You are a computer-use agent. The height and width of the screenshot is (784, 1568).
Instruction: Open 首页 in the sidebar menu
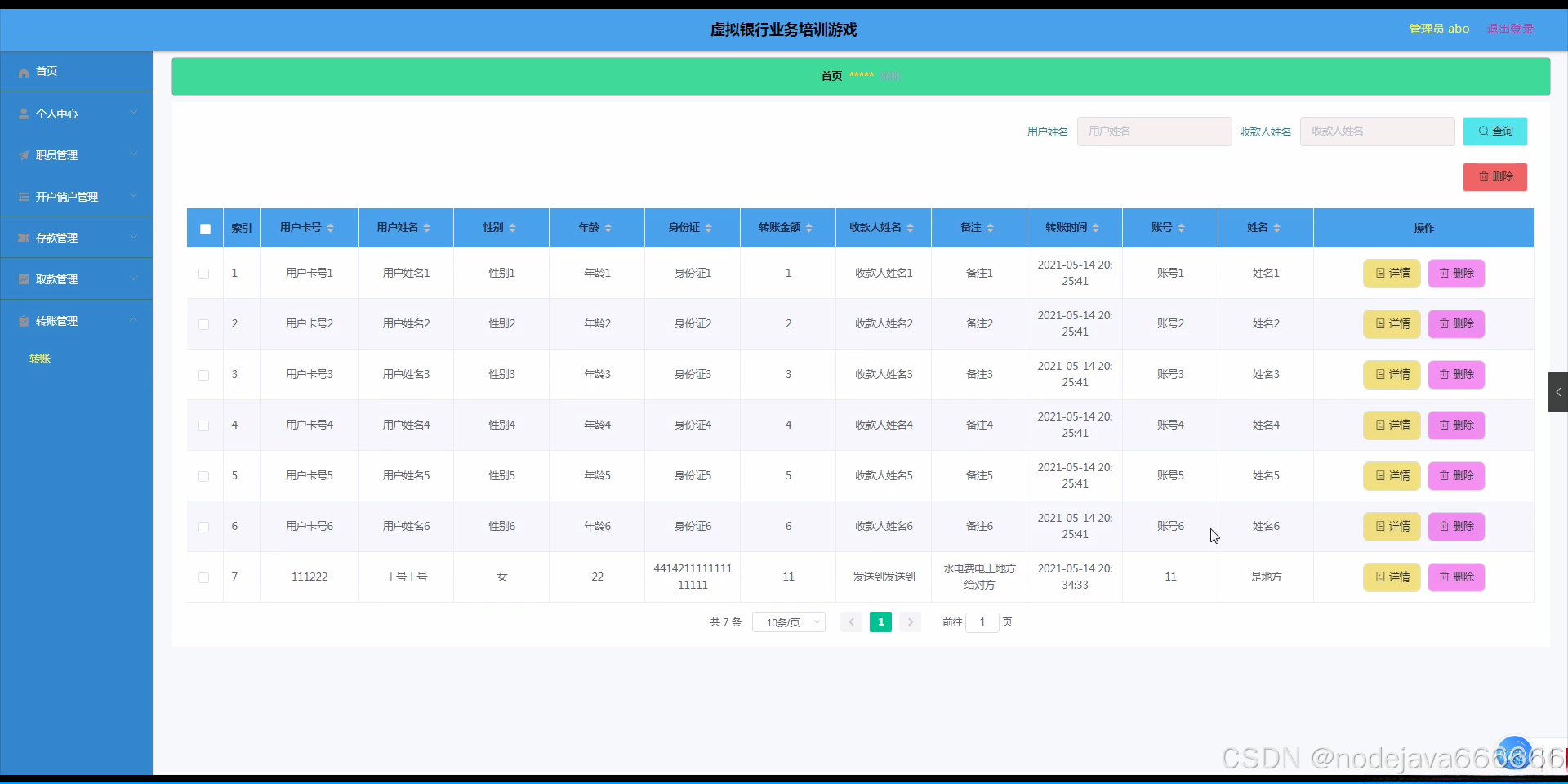[76, 72]
